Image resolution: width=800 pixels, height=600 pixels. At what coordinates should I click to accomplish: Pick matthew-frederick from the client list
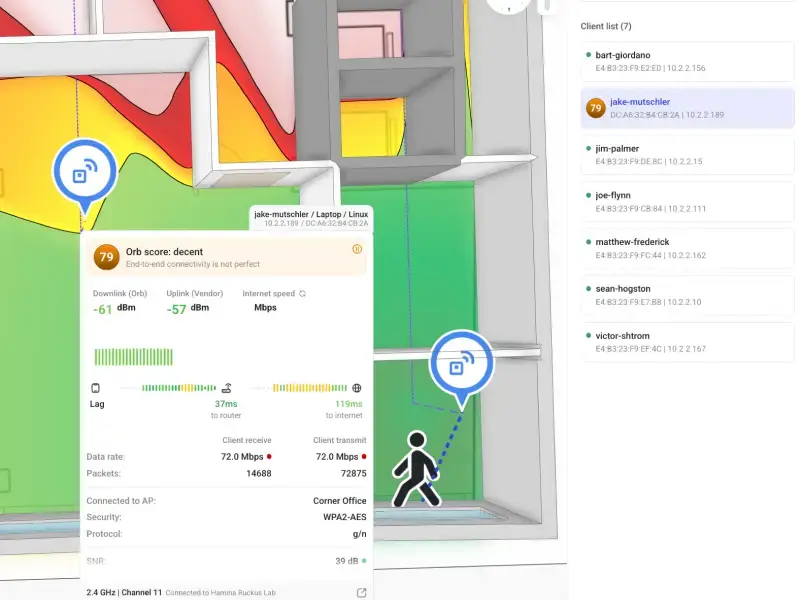(686, 248)
